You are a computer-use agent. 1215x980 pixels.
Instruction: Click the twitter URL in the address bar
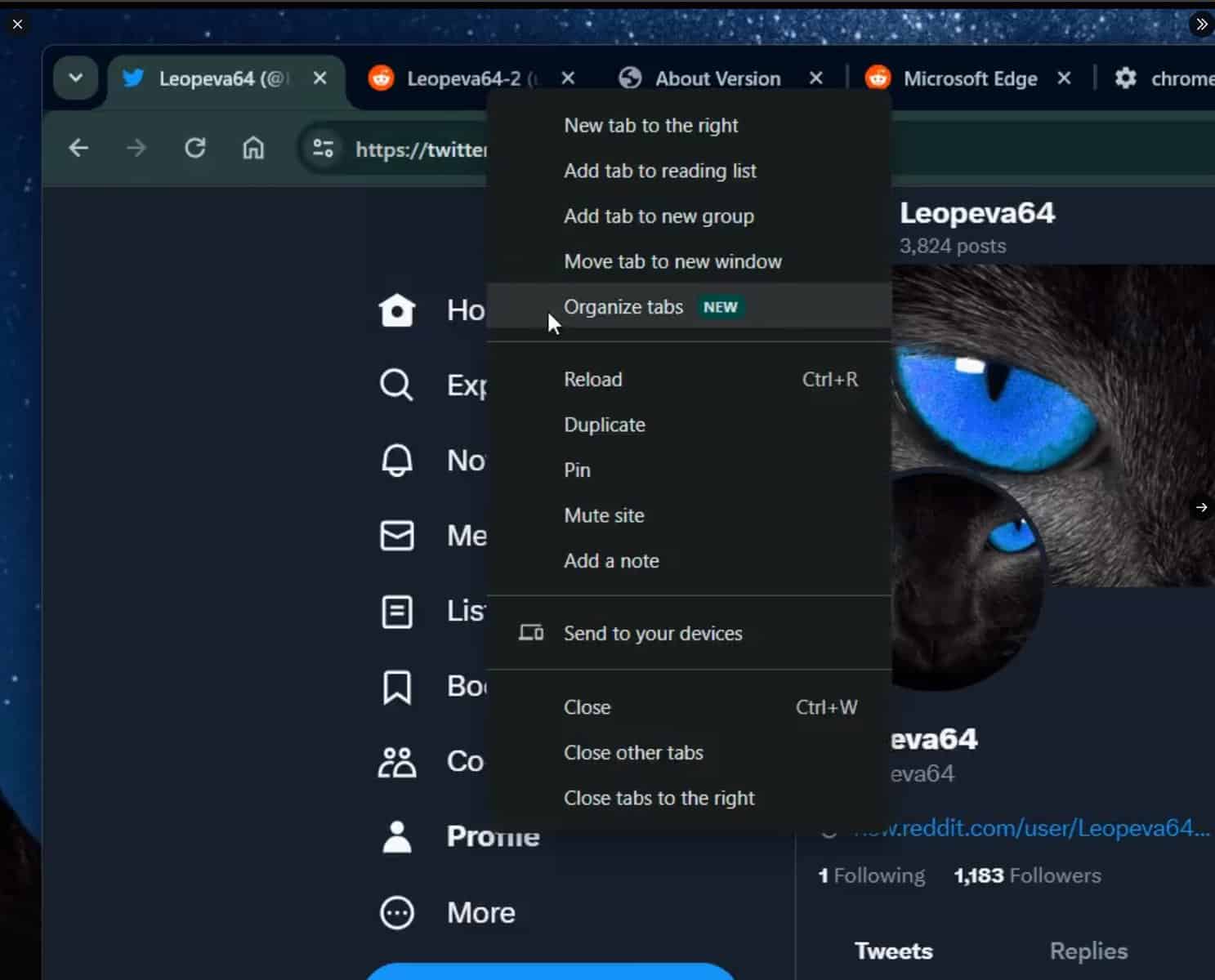point(421,149)
